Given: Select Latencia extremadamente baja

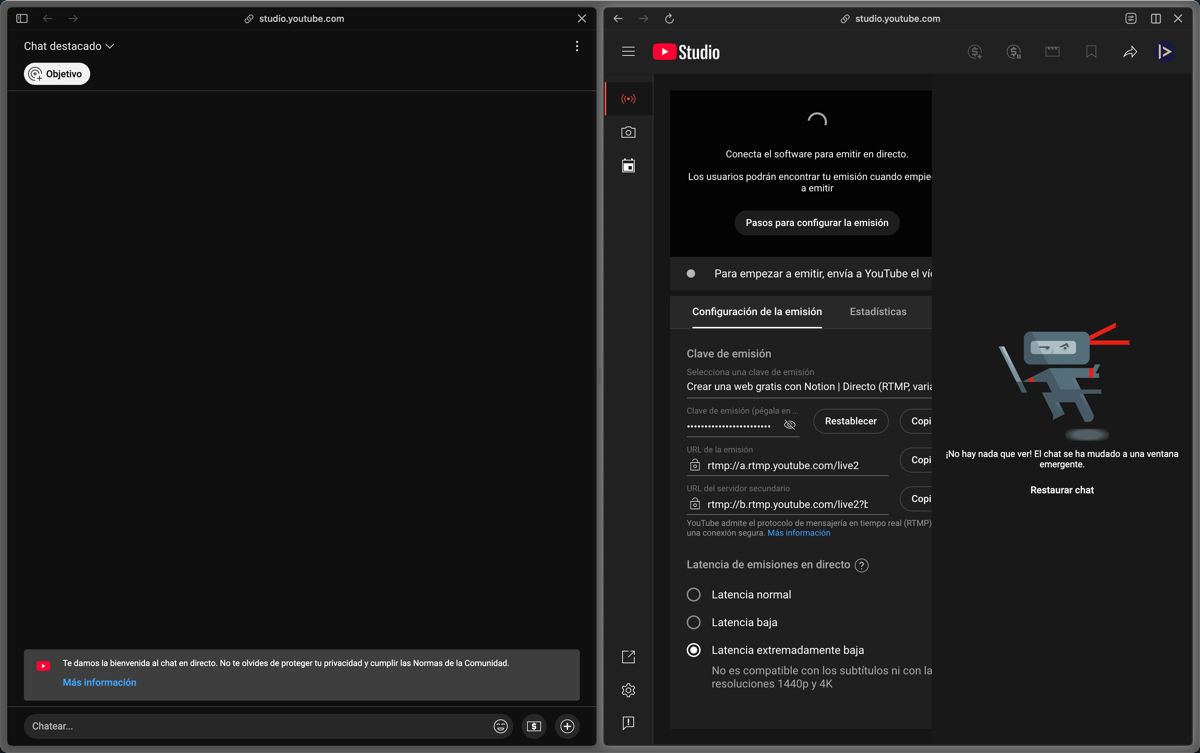Looking at the screenshot, I should 693,650.
